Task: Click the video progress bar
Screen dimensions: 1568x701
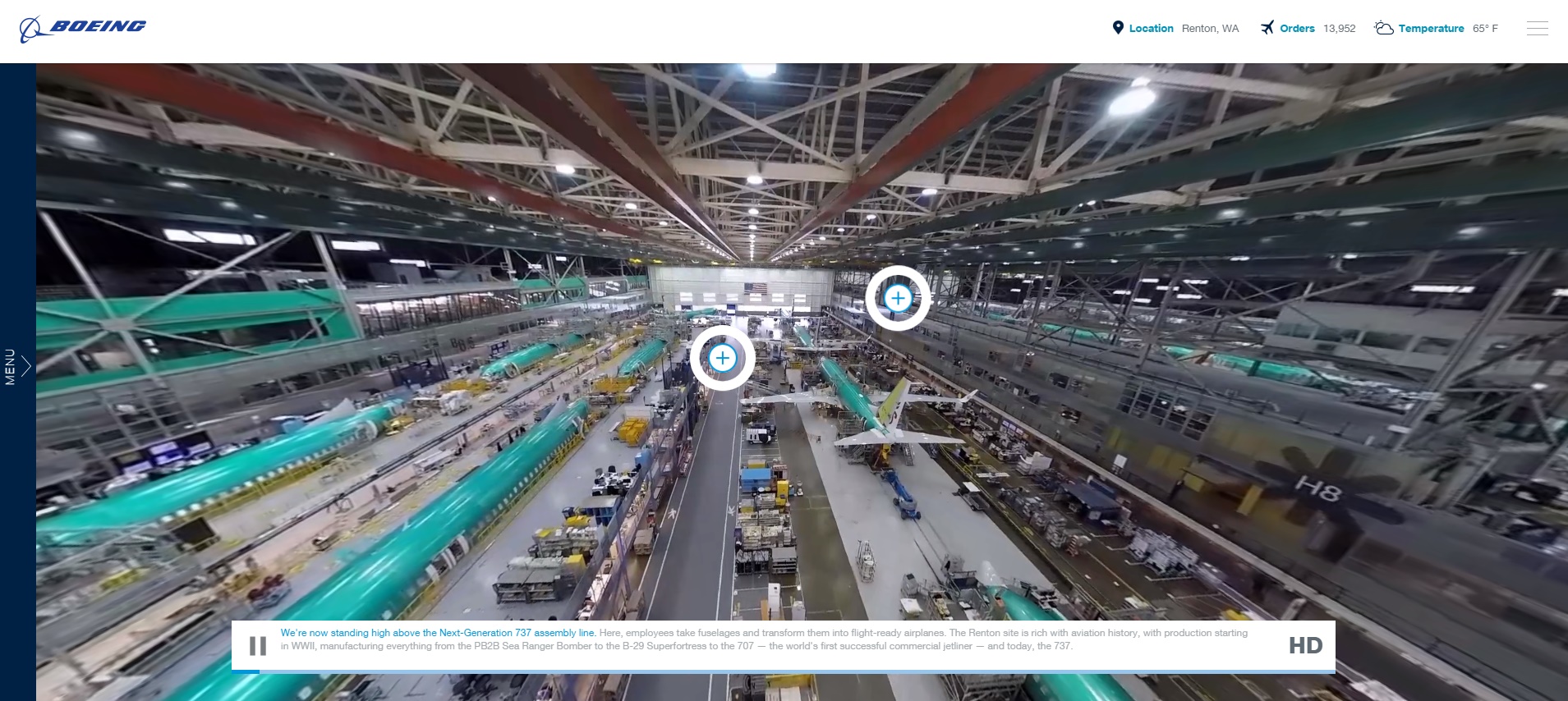Action: point(783,671)
